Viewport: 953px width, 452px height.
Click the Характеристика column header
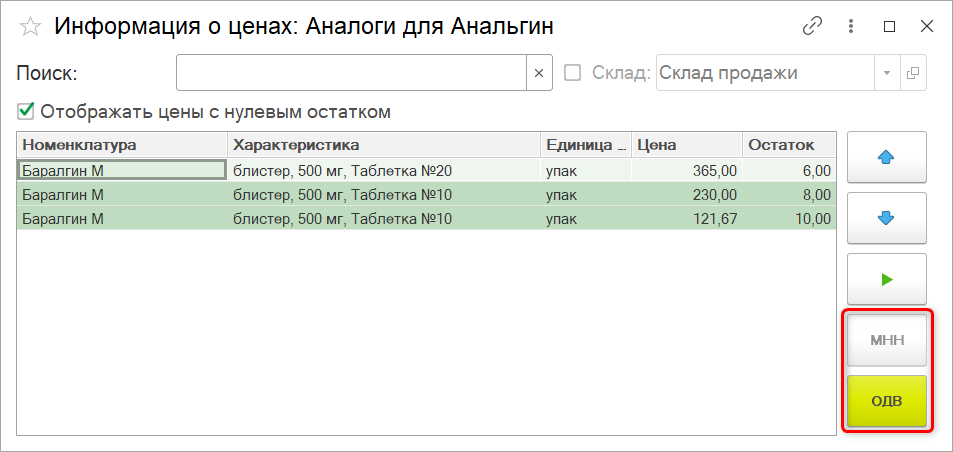pyautogui.click(x=383, y=145)
